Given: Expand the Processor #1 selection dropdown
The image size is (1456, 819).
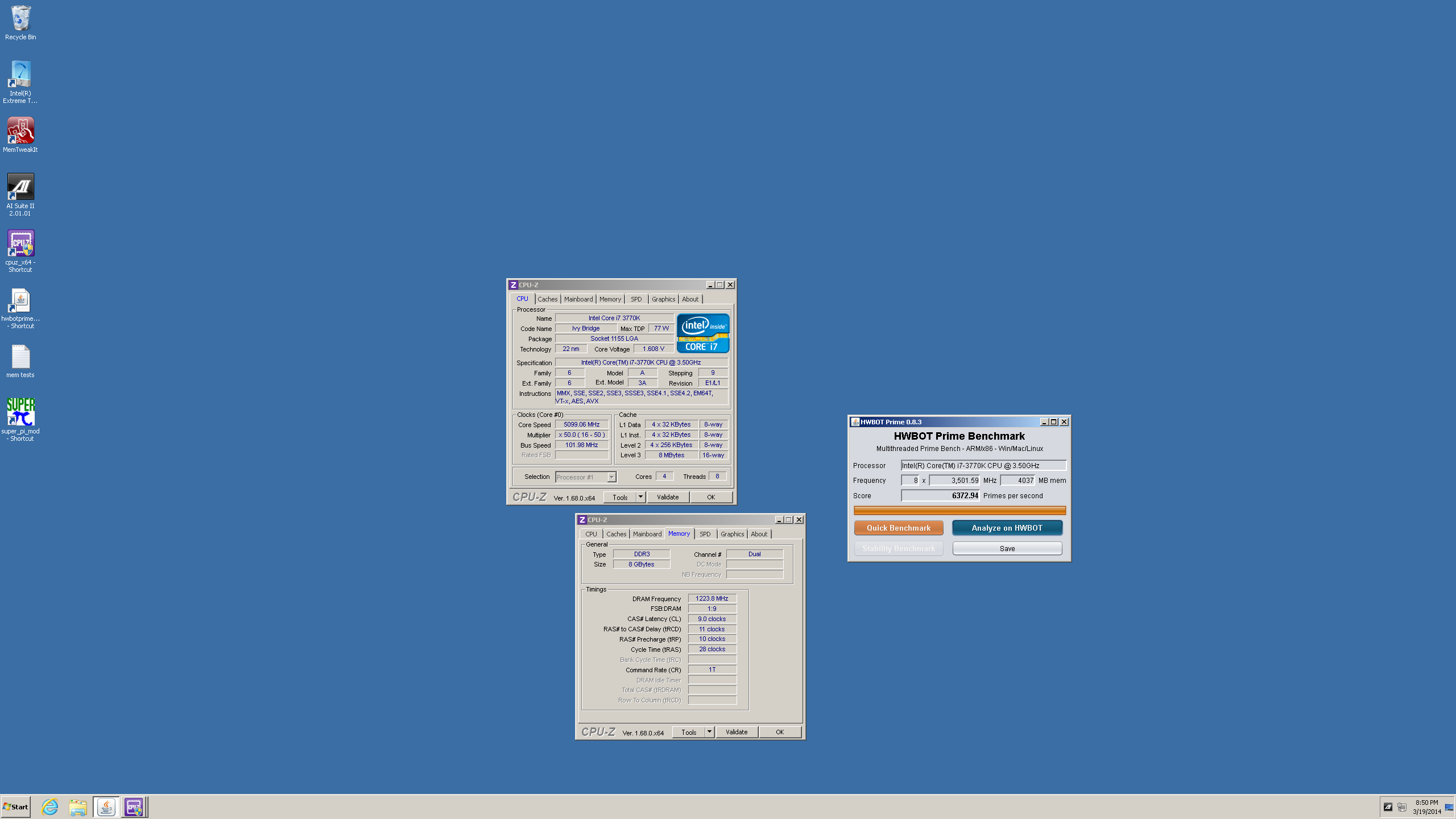Looking at the screenshot, I should [x=611, y=477].
